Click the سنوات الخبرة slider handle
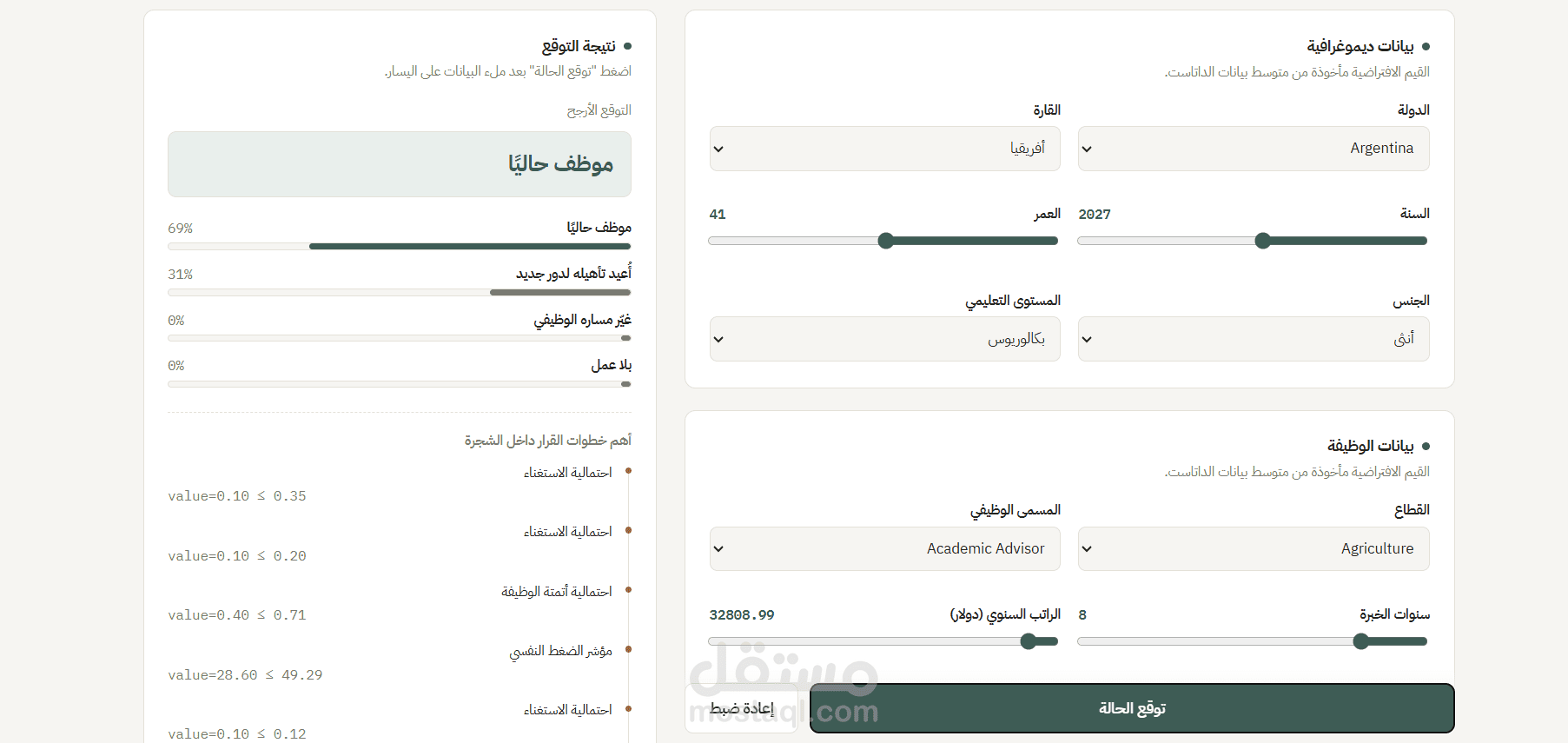 [x=1361, y=641]
